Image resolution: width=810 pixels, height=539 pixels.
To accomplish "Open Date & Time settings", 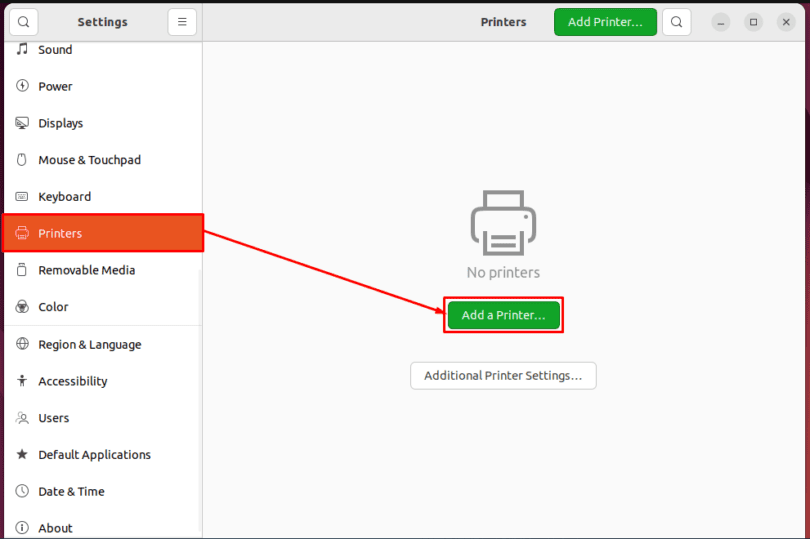I will click(x=102, y=491).
